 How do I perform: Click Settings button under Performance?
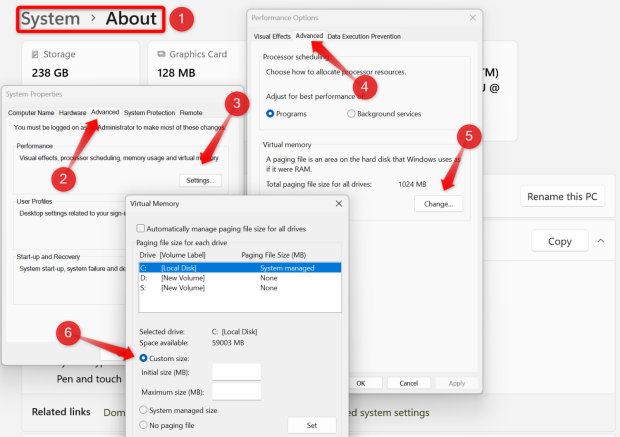coord(200,180)
